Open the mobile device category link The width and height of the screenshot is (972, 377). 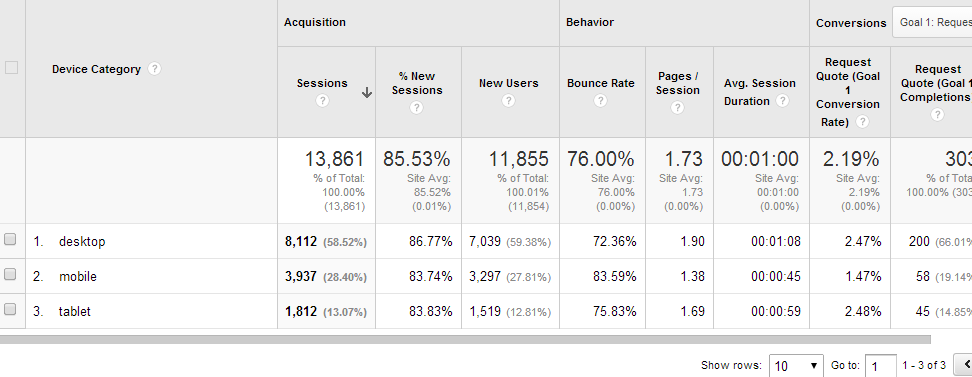point(77,277)
